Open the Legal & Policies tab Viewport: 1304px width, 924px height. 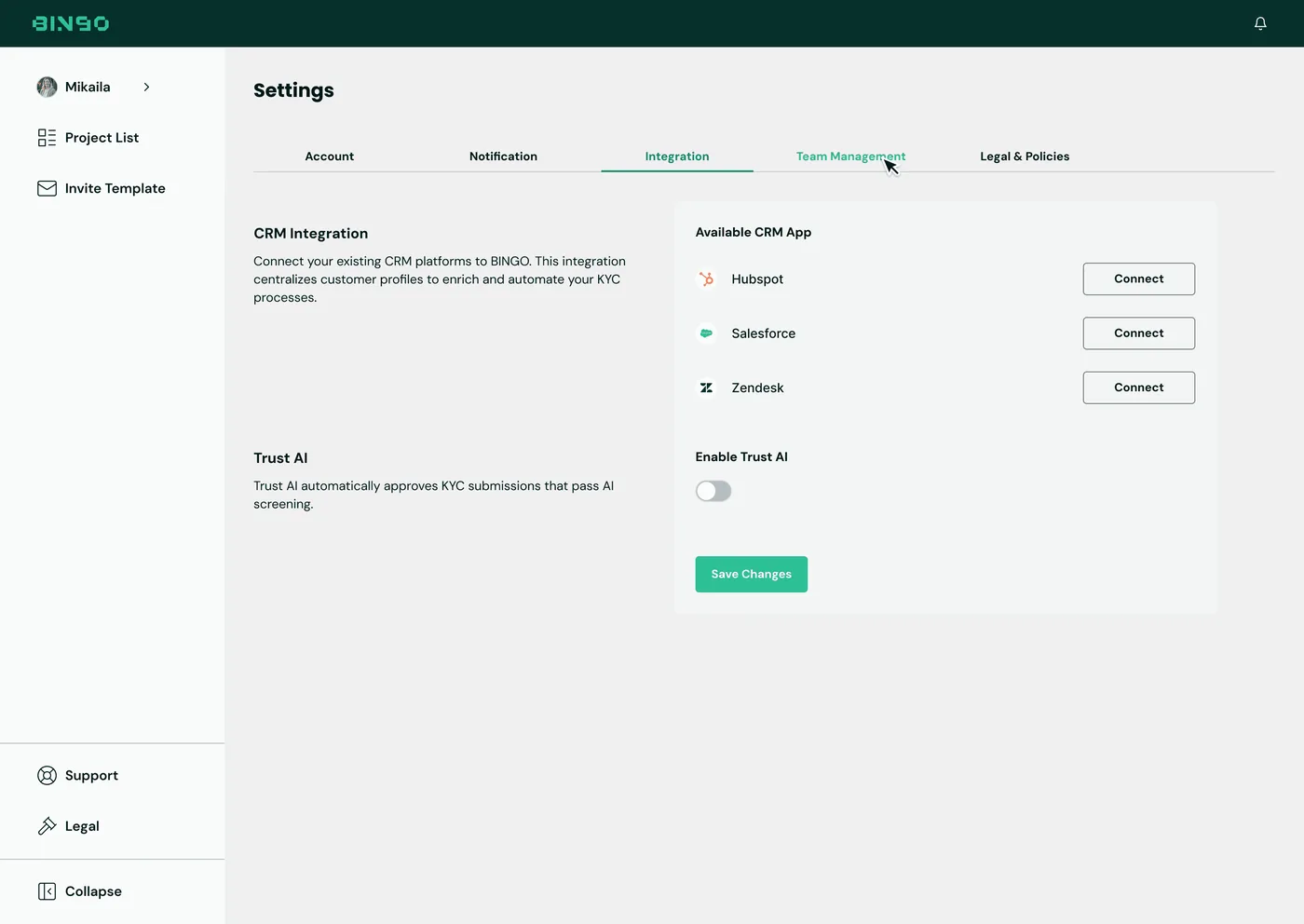point(1025,156)
